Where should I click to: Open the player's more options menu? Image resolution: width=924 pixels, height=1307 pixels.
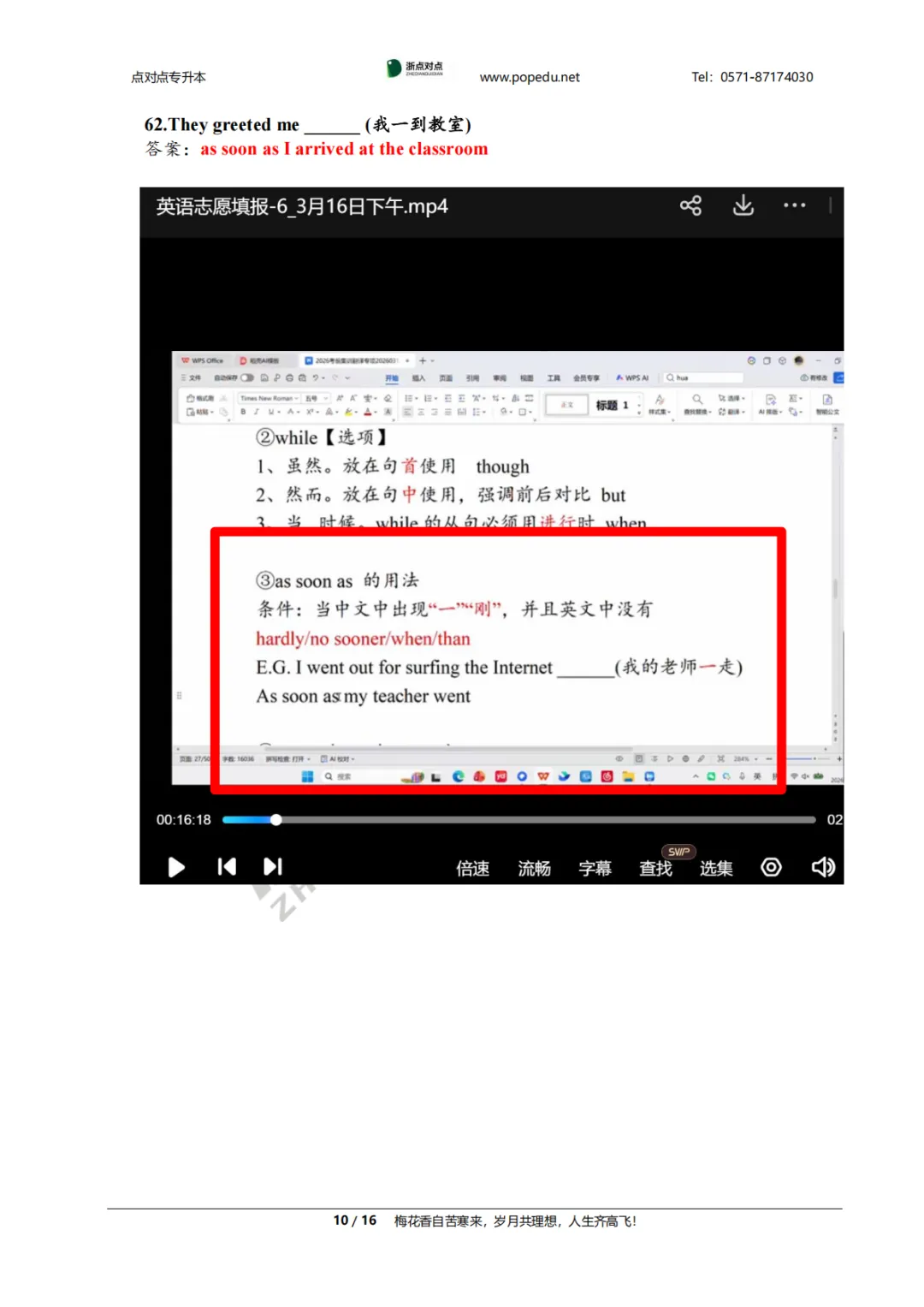(x=795, y=205)
